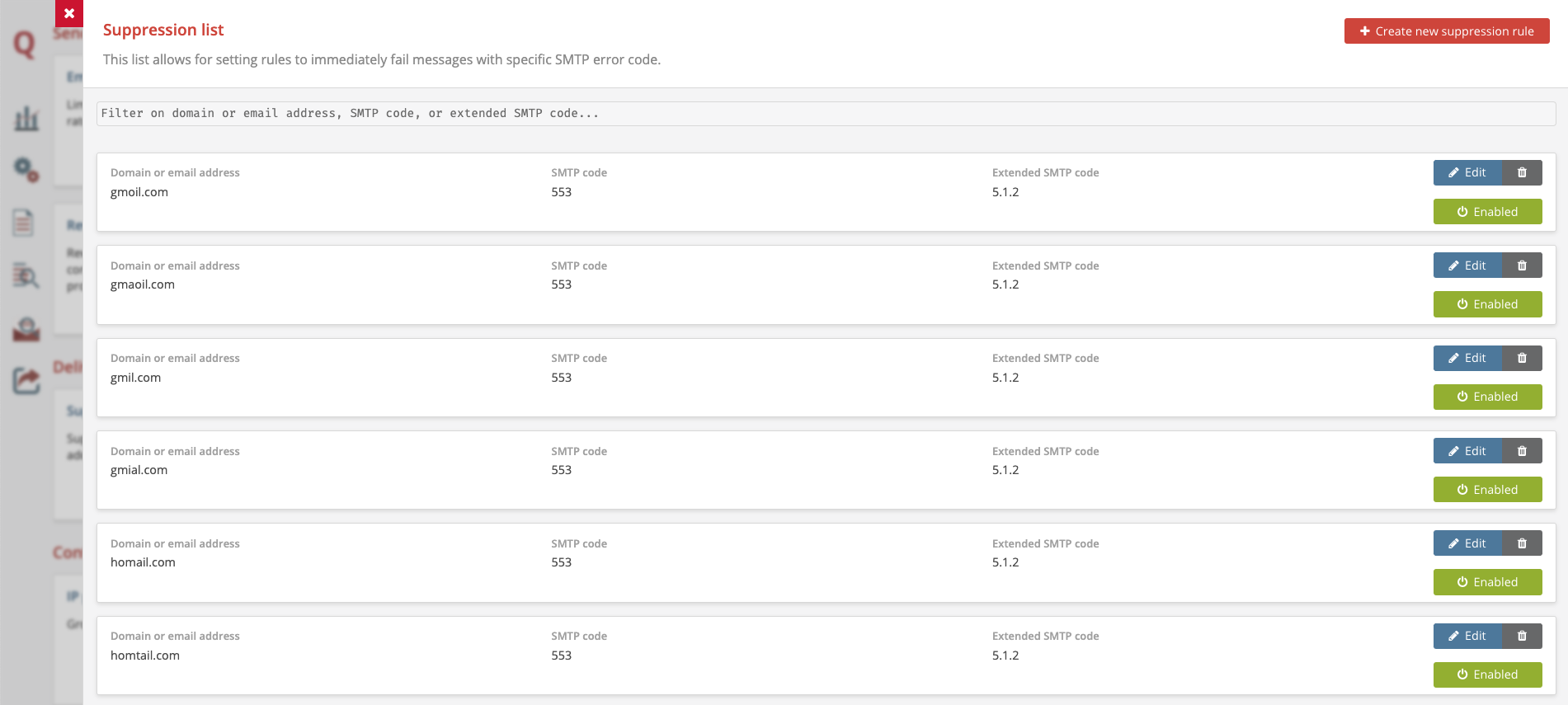Image resolution: width=1568 pixels, height=705 pixels.
Task: Delete the gmaoil.com rule with trash icon
Action: pyautogui.click(x=1522, y=266)
